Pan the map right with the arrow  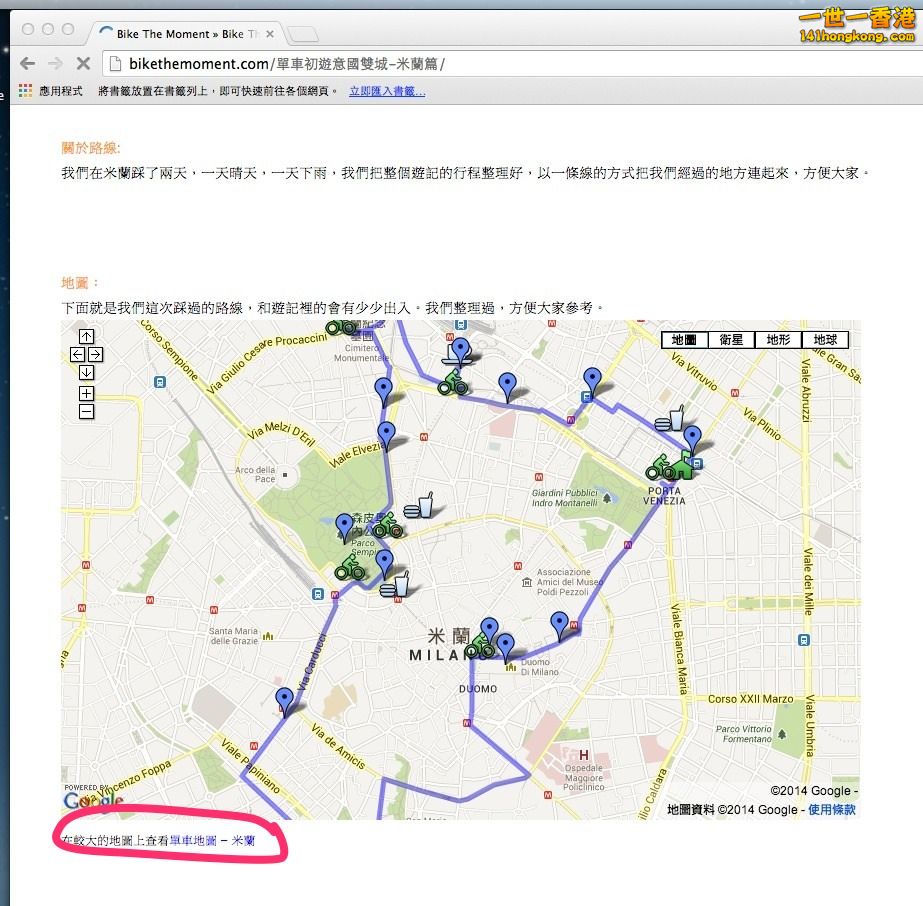click(x=95, y=355)
